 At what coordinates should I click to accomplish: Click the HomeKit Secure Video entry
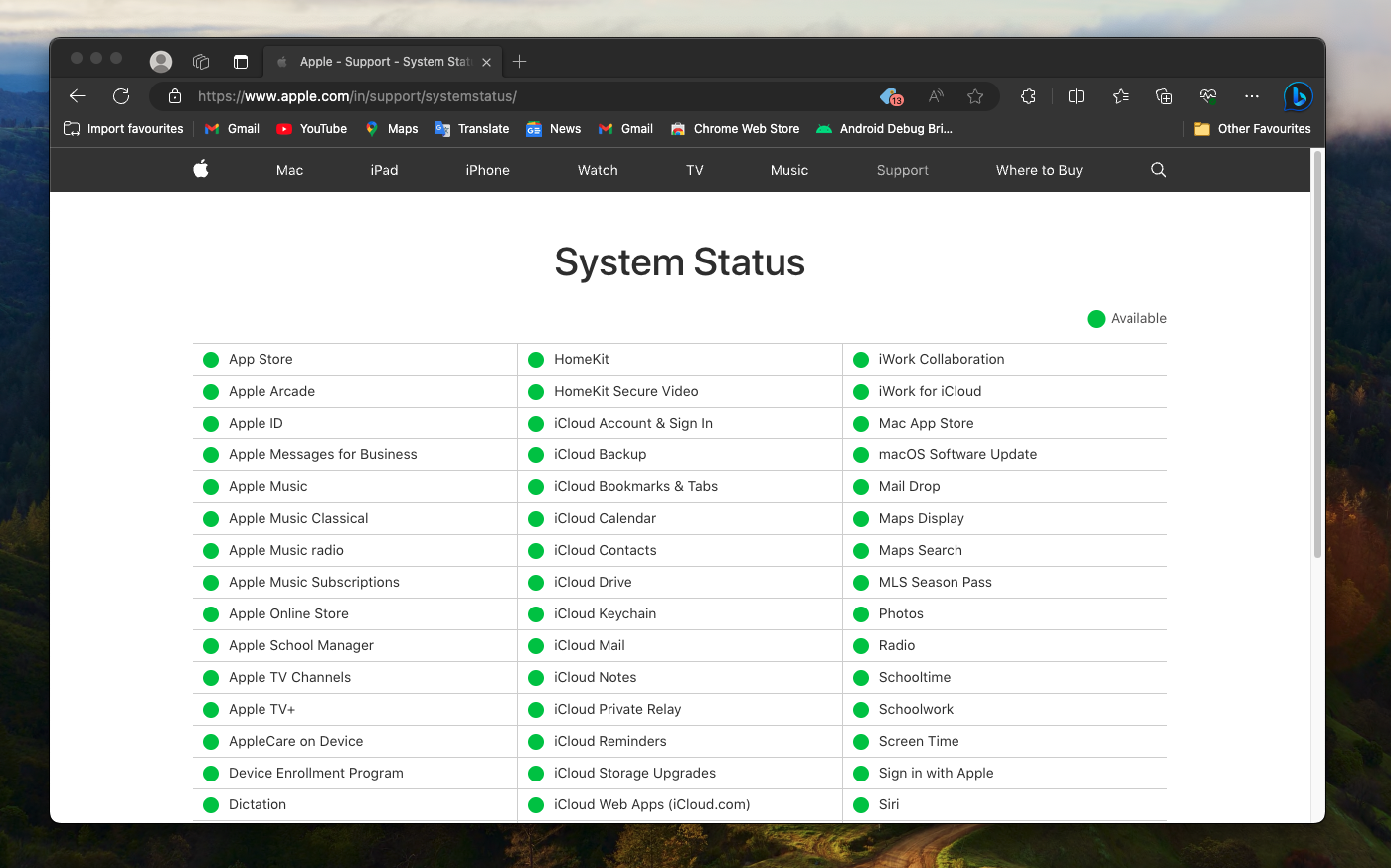[x=680, y=391]
